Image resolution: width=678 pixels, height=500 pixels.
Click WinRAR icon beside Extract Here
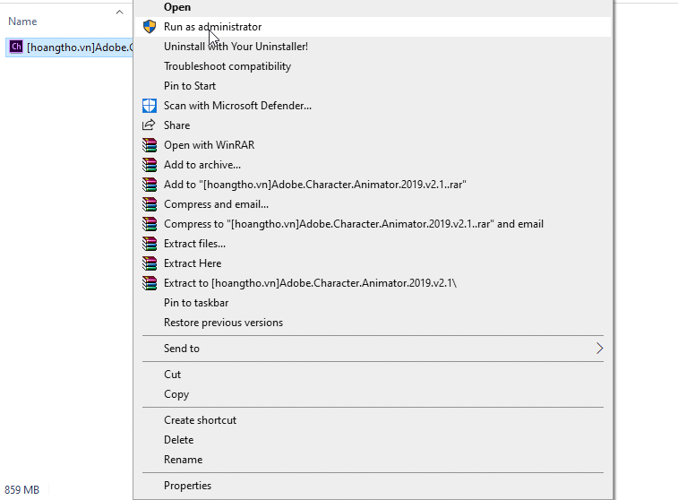(x=150, y=263)
